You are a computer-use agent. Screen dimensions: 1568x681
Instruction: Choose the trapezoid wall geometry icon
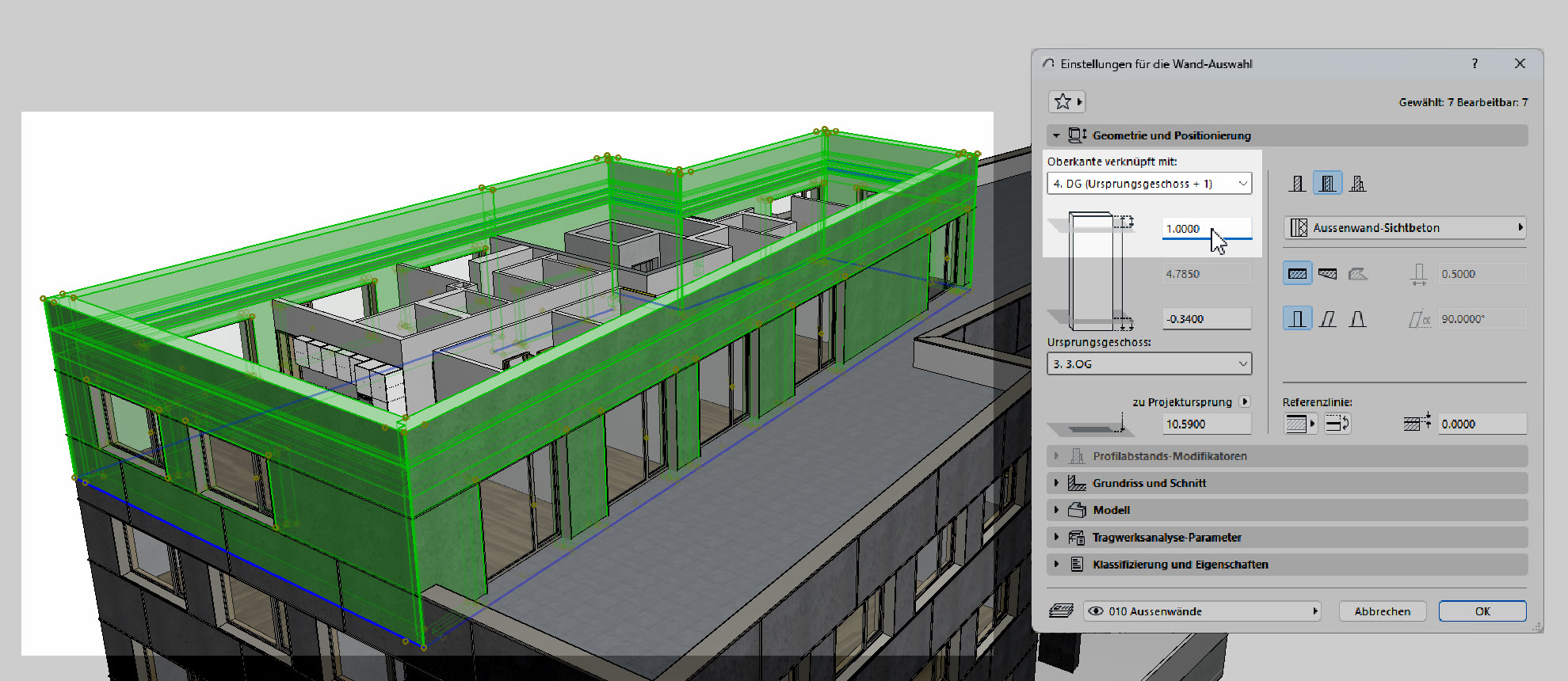tap(1327, 274)
